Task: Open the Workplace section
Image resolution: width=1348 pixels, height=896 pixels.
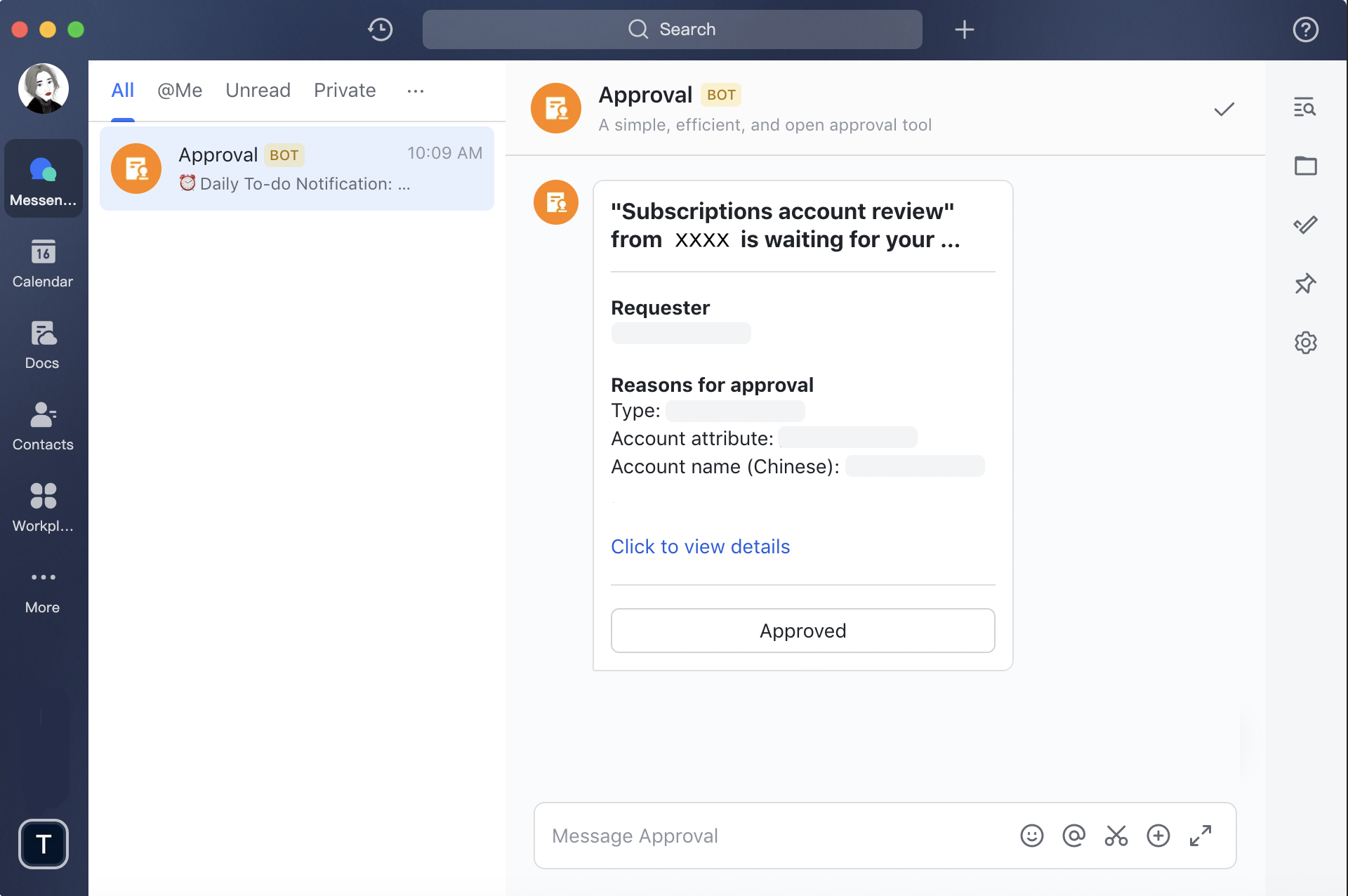Action: tap(43, 507)
